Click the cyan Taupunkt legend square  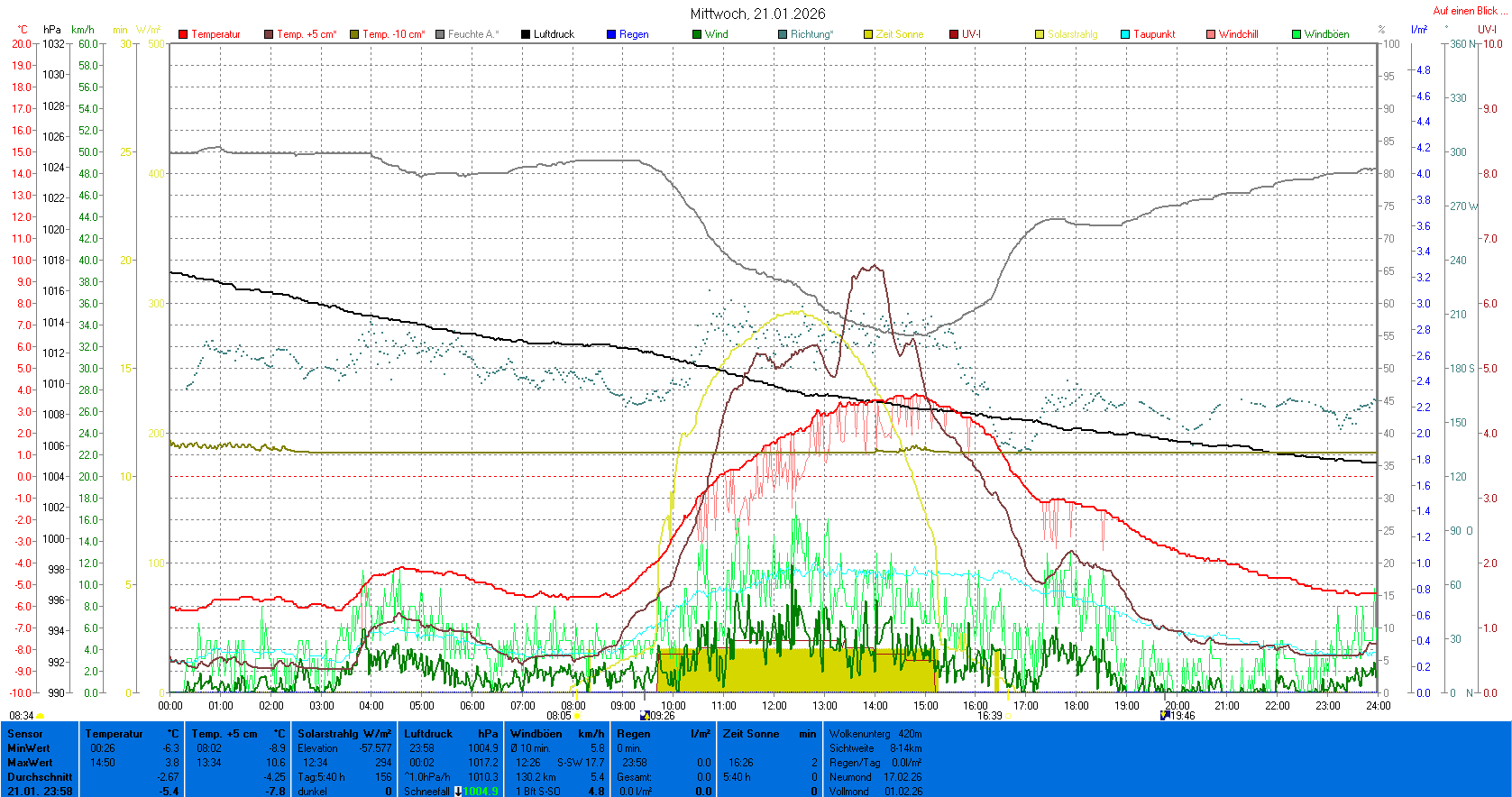click(x=1125, y=34)
